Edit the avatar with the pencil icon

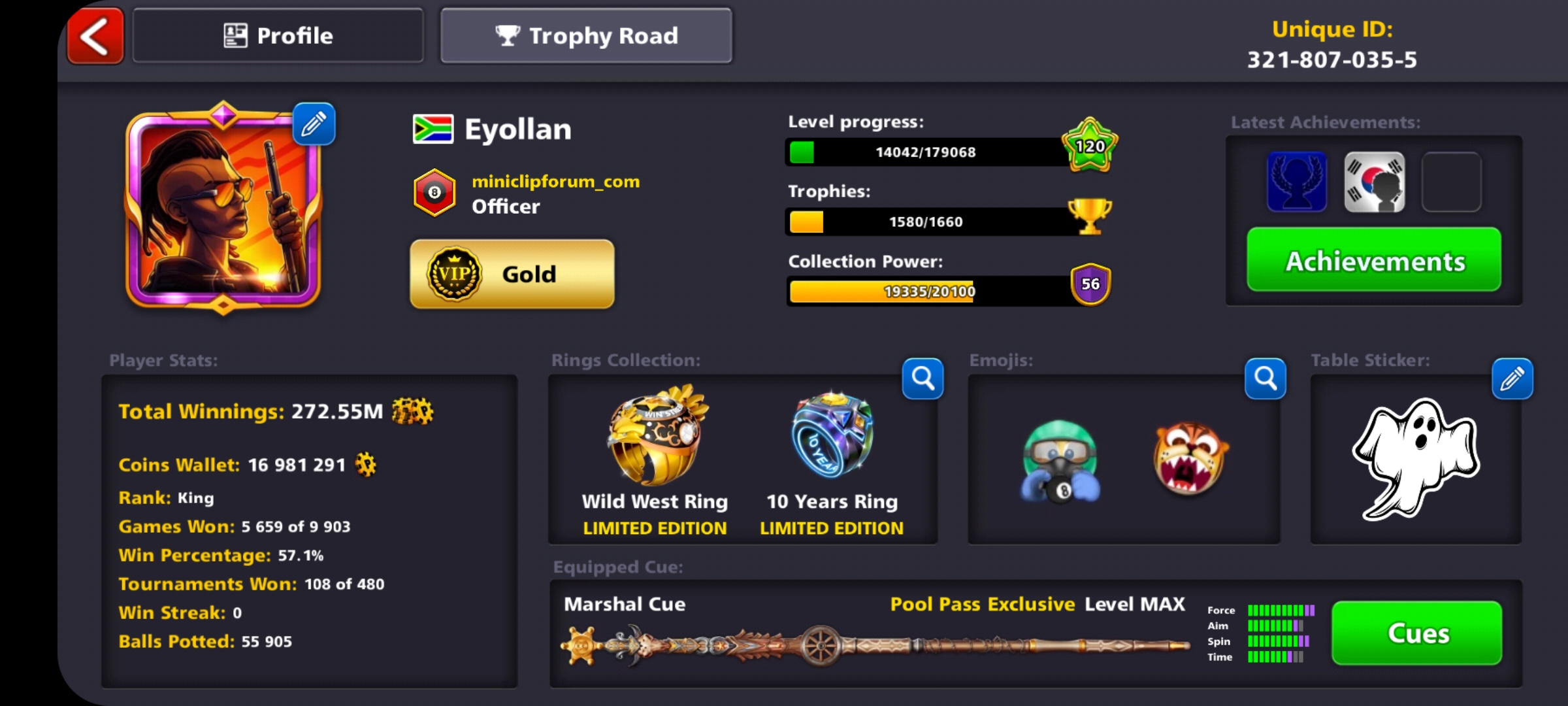click(x=314, y=124)
